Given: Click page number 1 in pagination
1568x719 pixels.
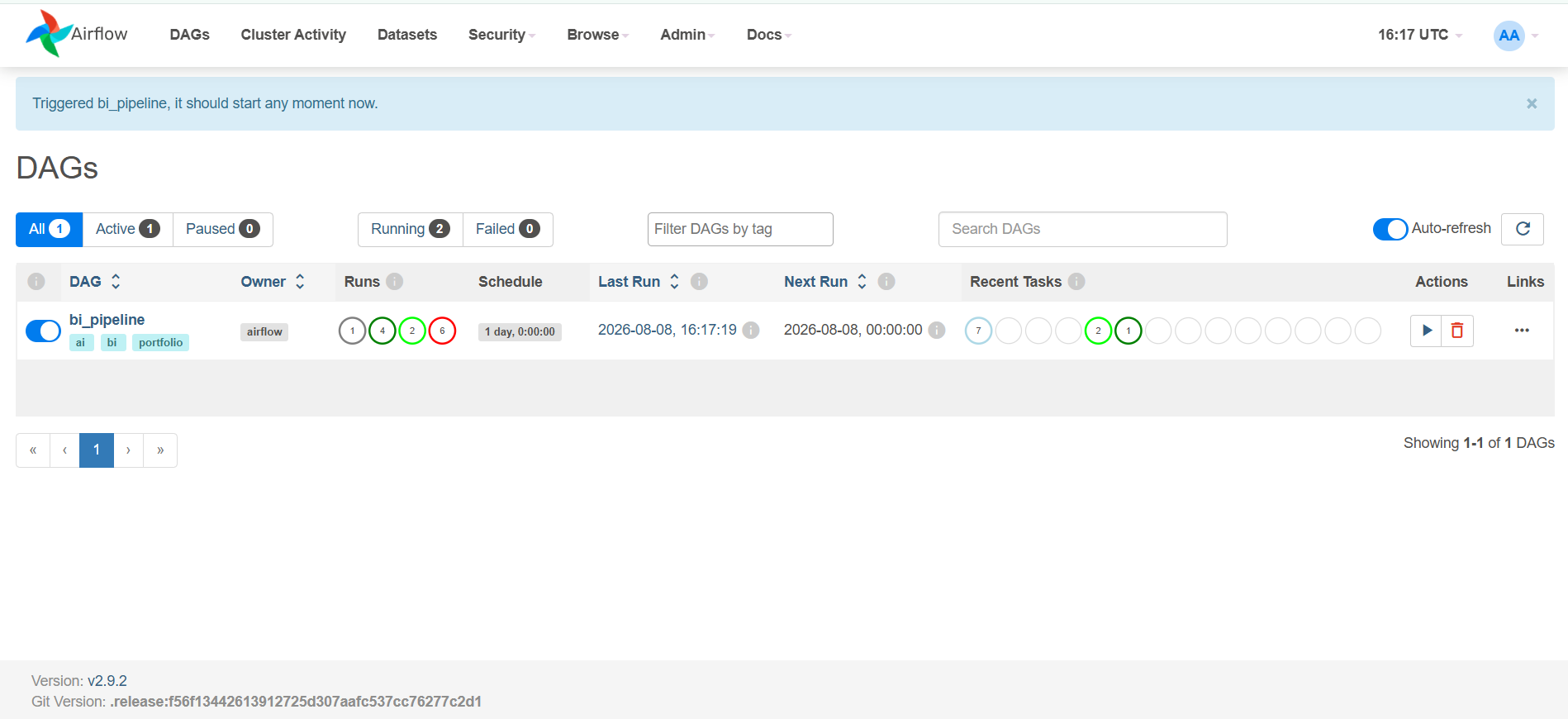Looking at the screenshot, I should (x=97, y=450).
